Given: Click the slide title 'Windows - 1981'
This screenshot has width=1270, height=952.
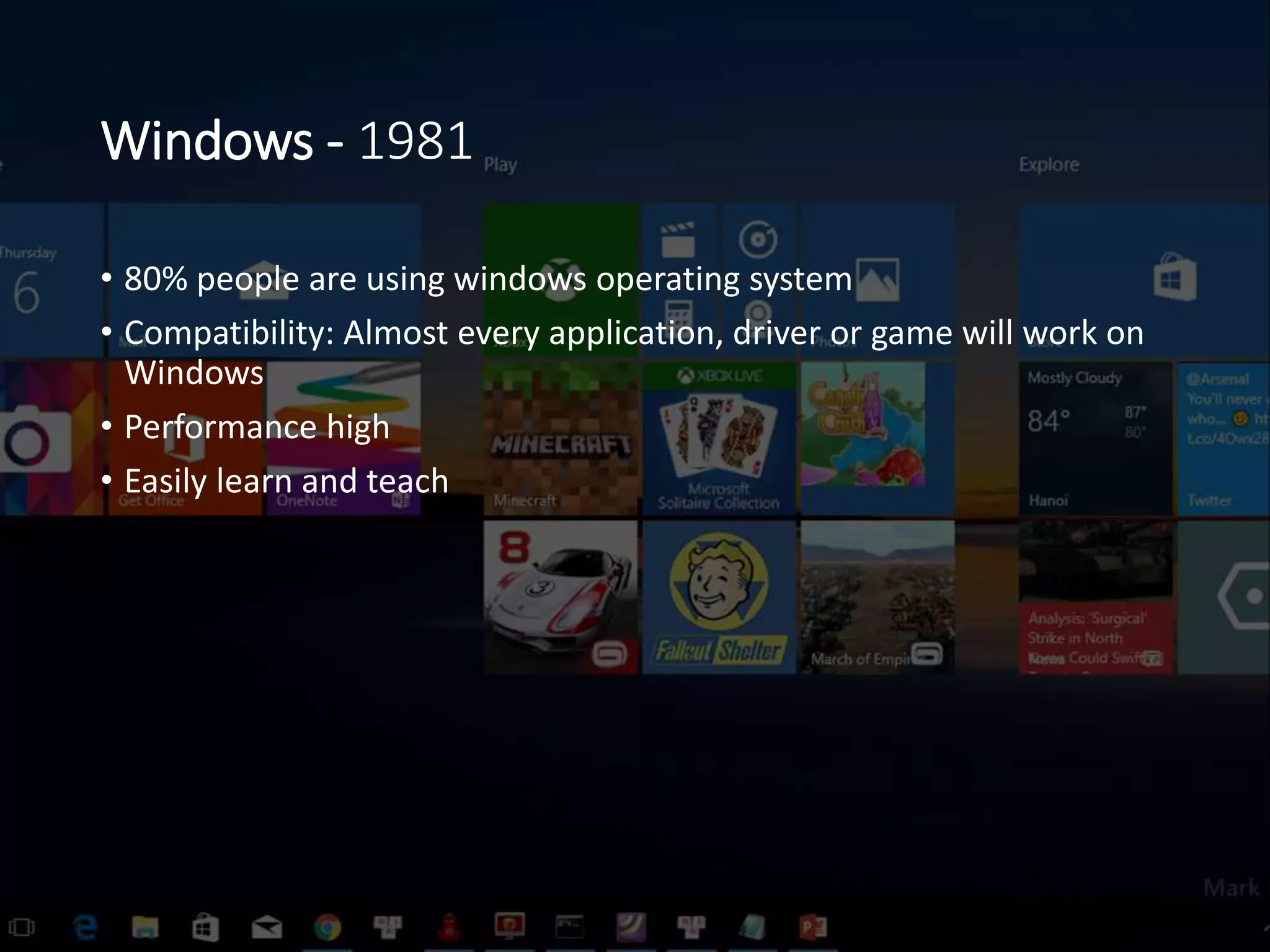Looking at the screenshot, I should pos(287,141).
